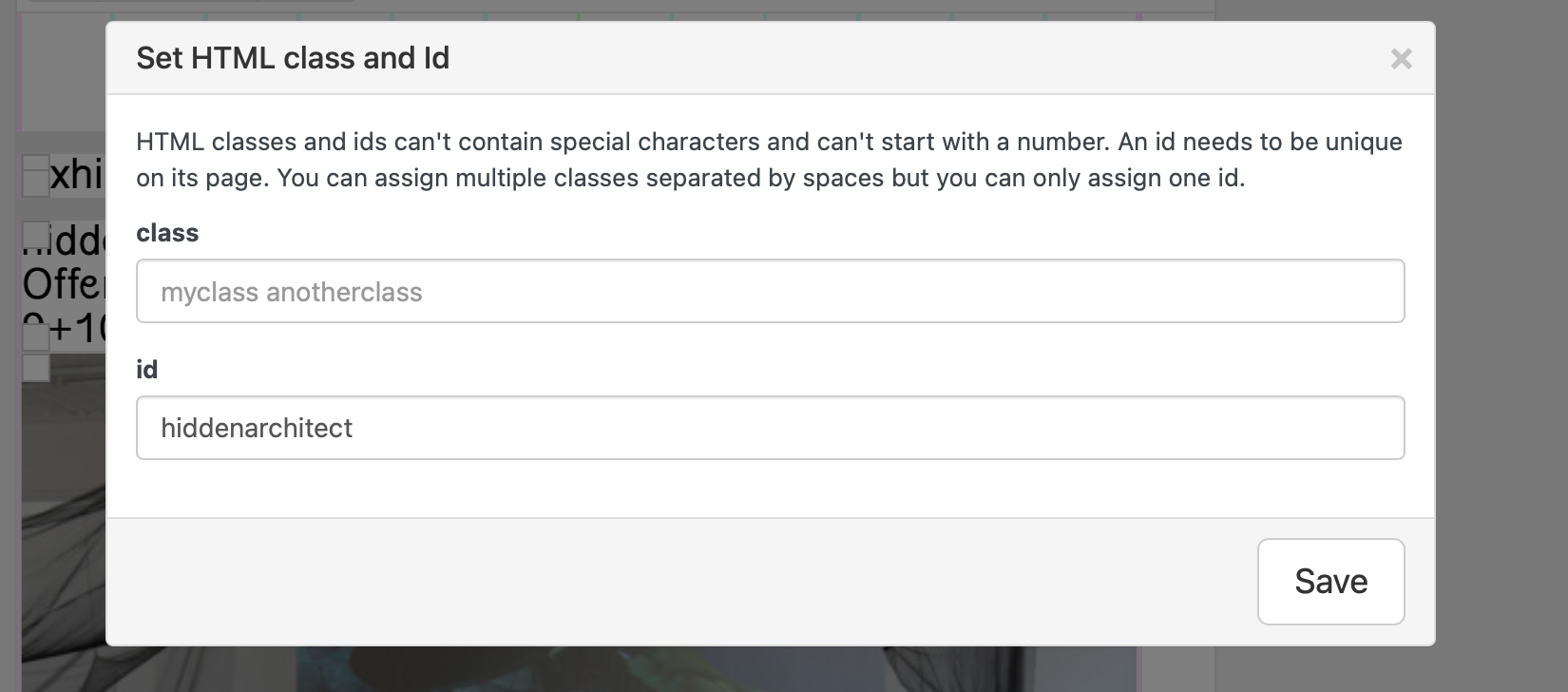Click the "xhi" text behind the dialog
The height and width of the screenshot is (692, 1568).
click(76, 175)
